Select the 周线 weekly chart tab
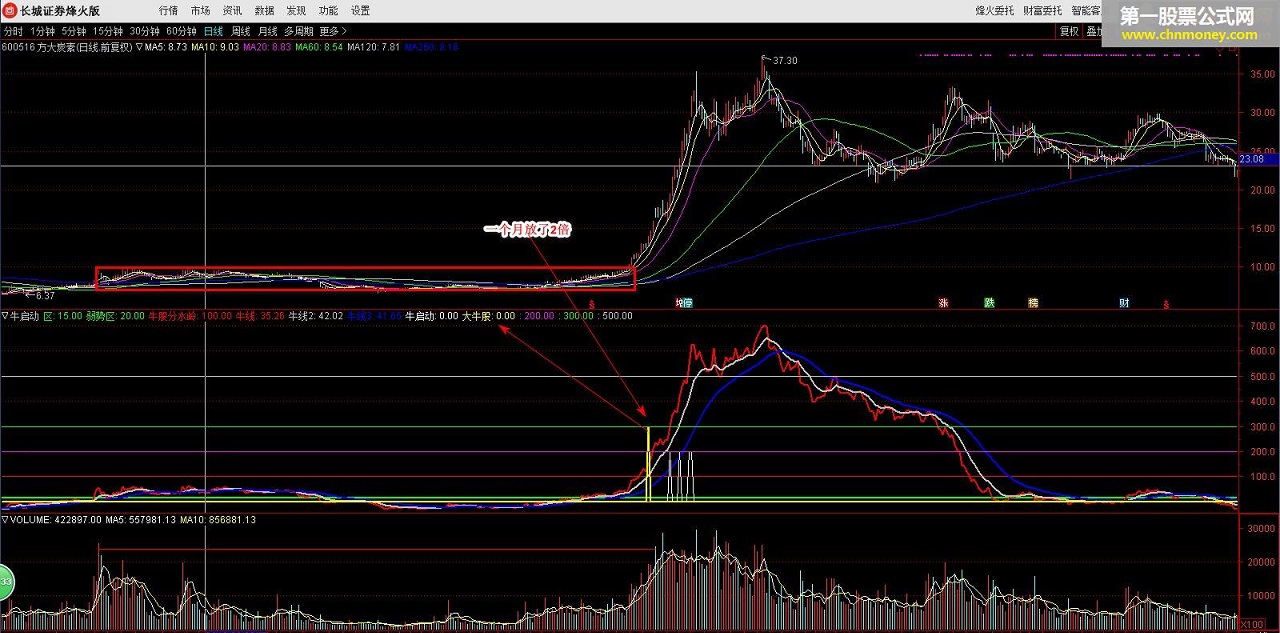The height and width of the screenshot is (633, 1280). click(x=240, y=31)
